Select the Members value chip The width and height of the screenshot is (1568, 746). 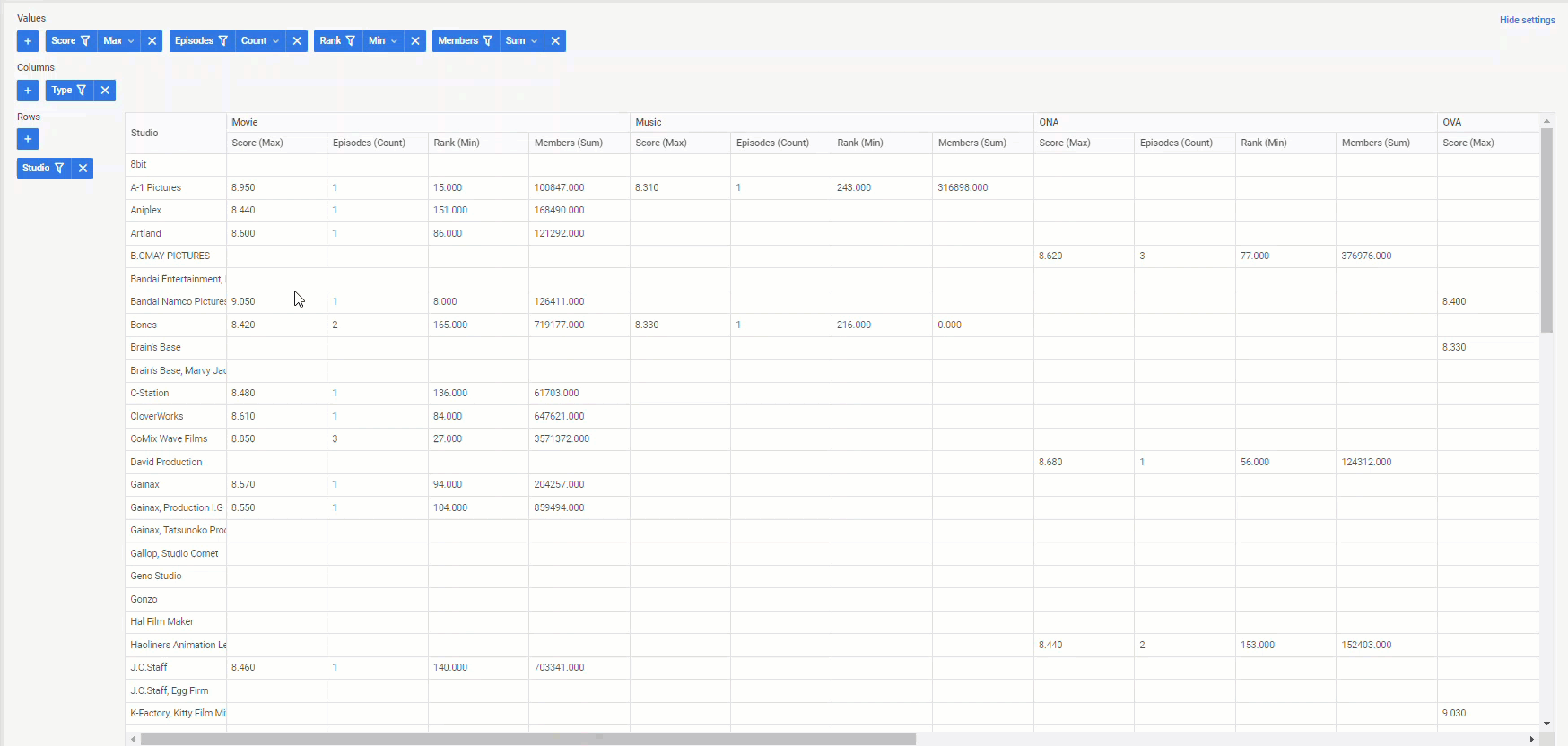click(x=457, y=41)
